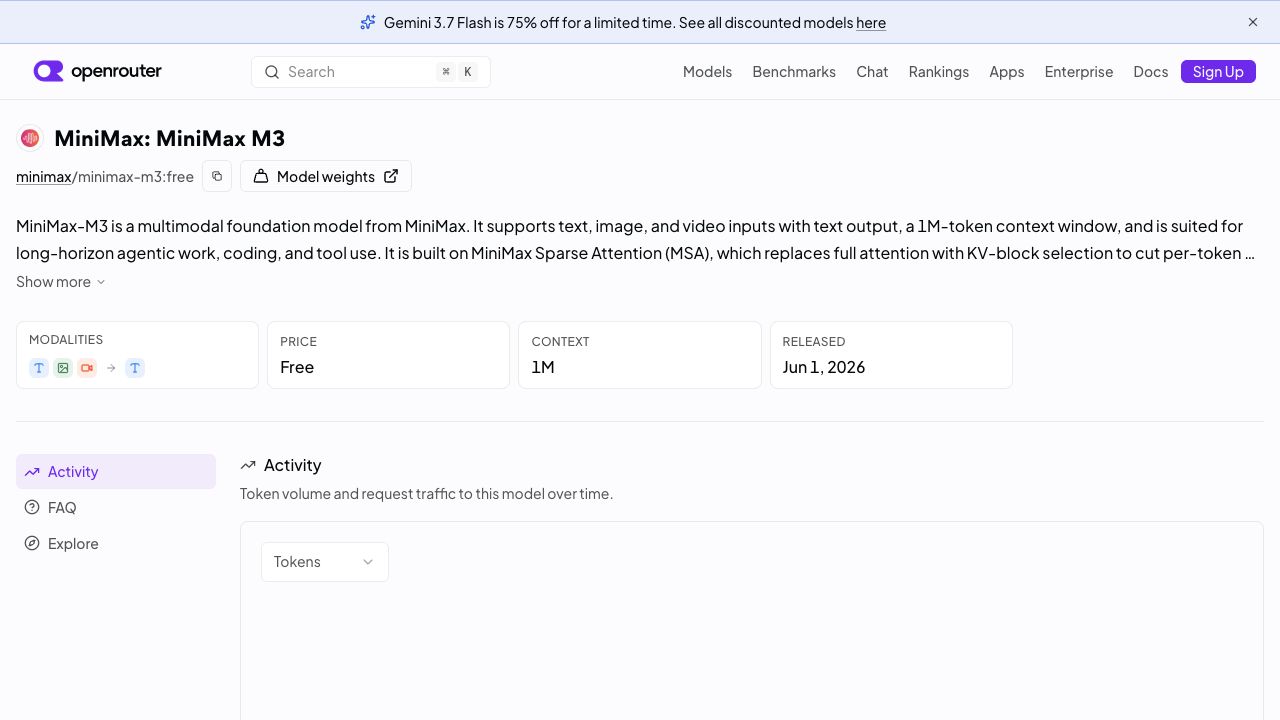Expand description with Show more

tap(61, 282)
